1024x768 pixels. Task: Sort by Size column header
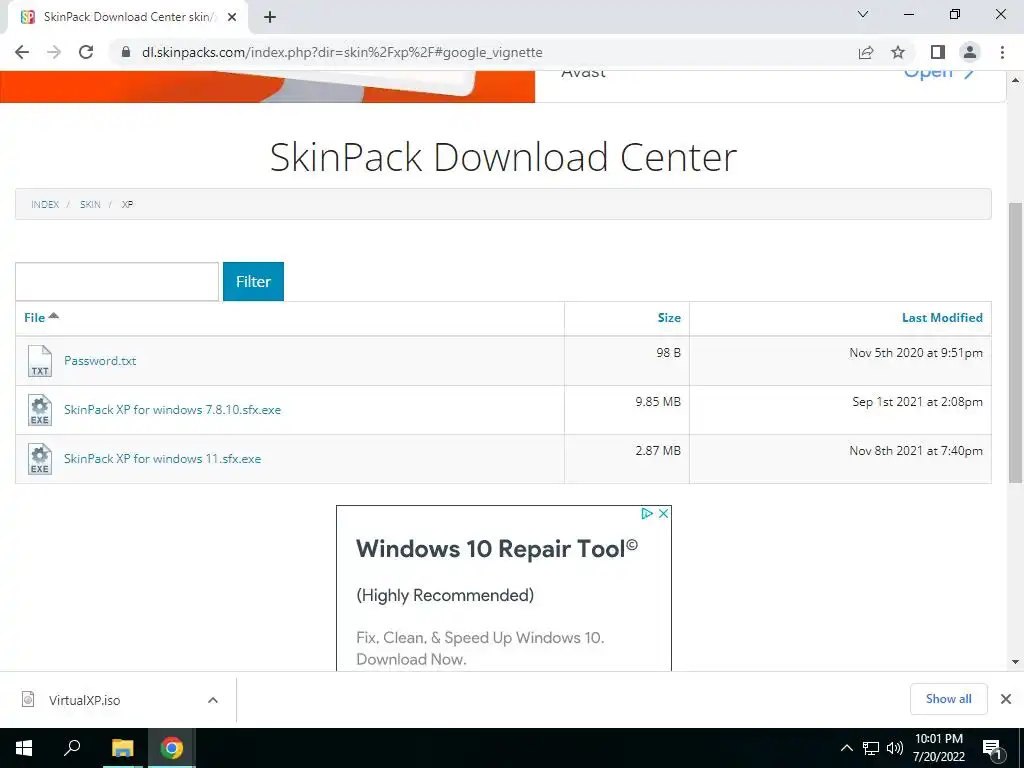669,317
